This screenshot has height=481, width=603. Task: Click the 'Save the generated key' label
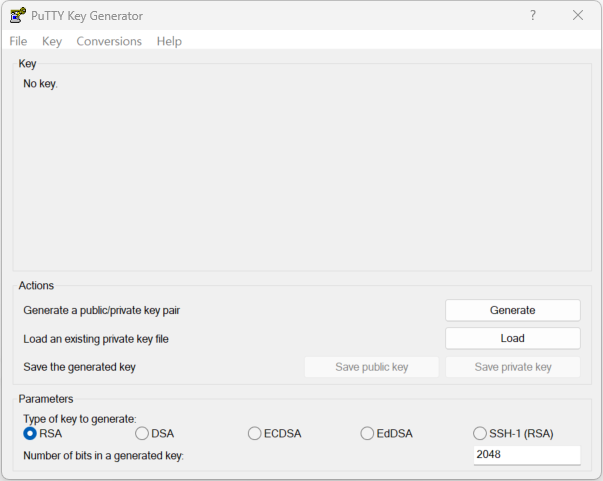[79, 367]
